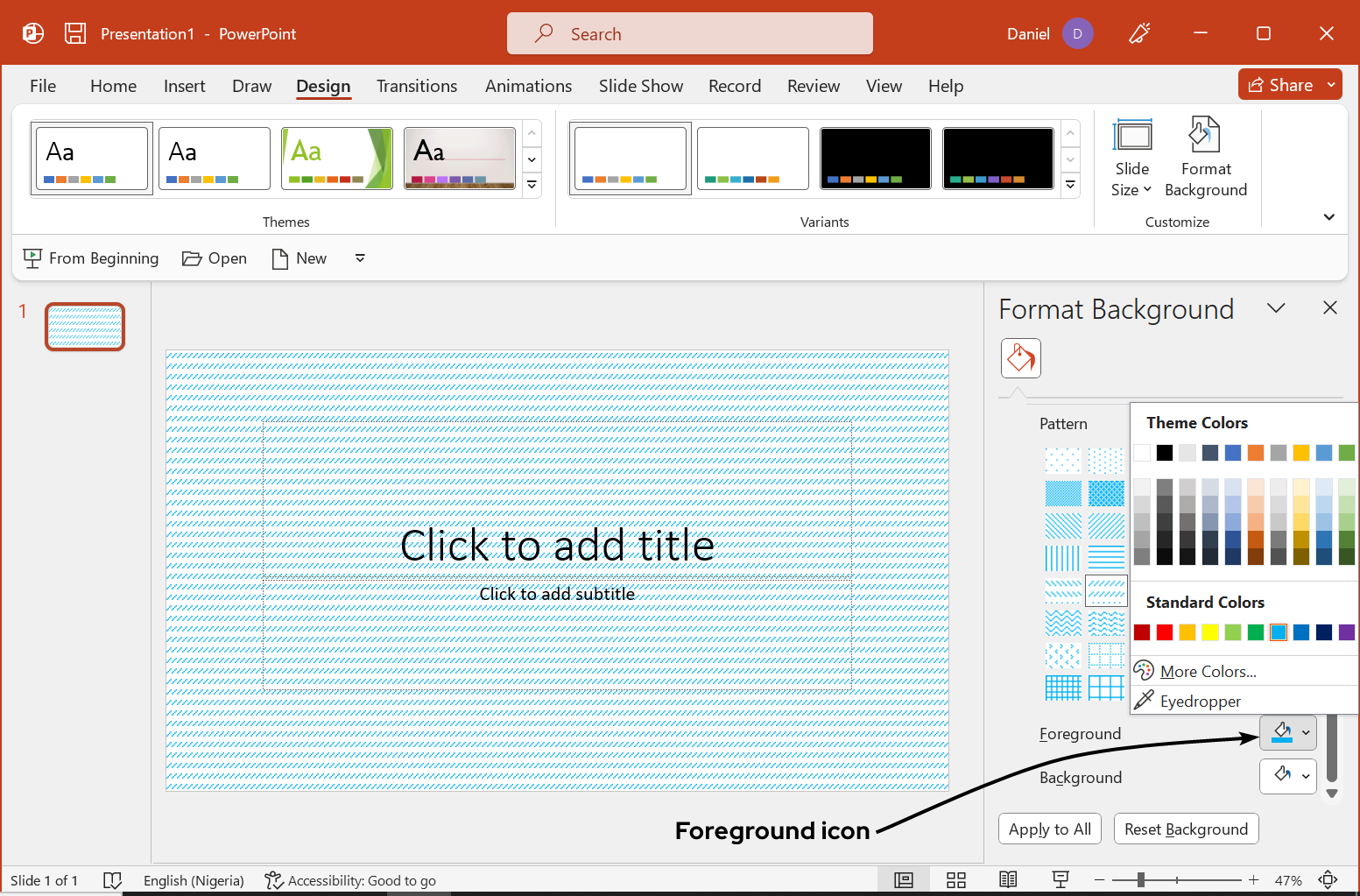This screenshot has width=1360, height=896.
Task: Select the wavy lines pattern
Action: pyautogui.click(x=1063, y=623)
